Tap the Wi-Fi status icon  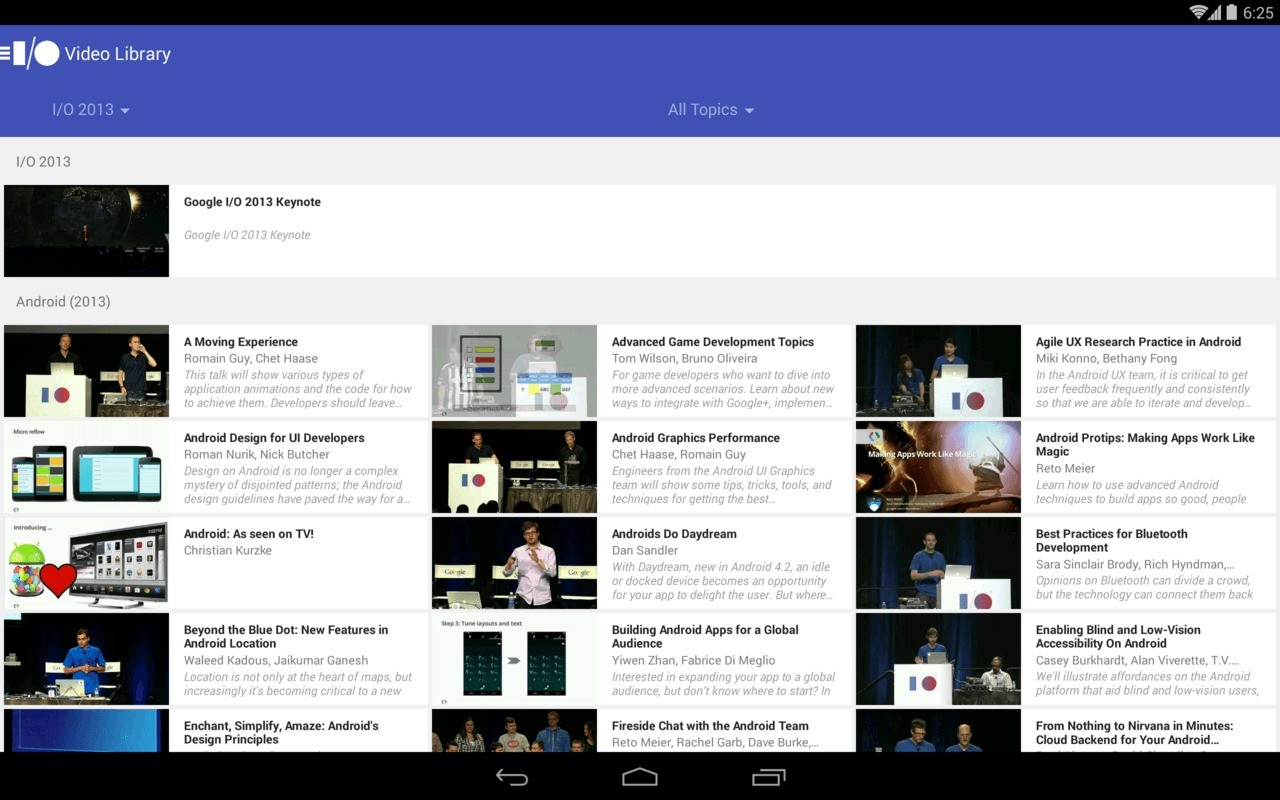click(1197, 13)
